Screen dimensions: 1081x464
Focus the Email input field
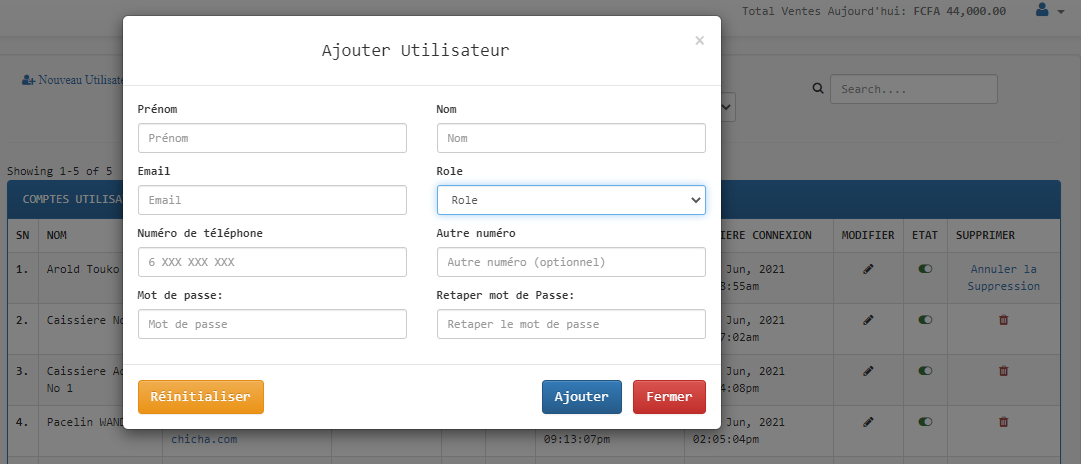coord(272,200)
